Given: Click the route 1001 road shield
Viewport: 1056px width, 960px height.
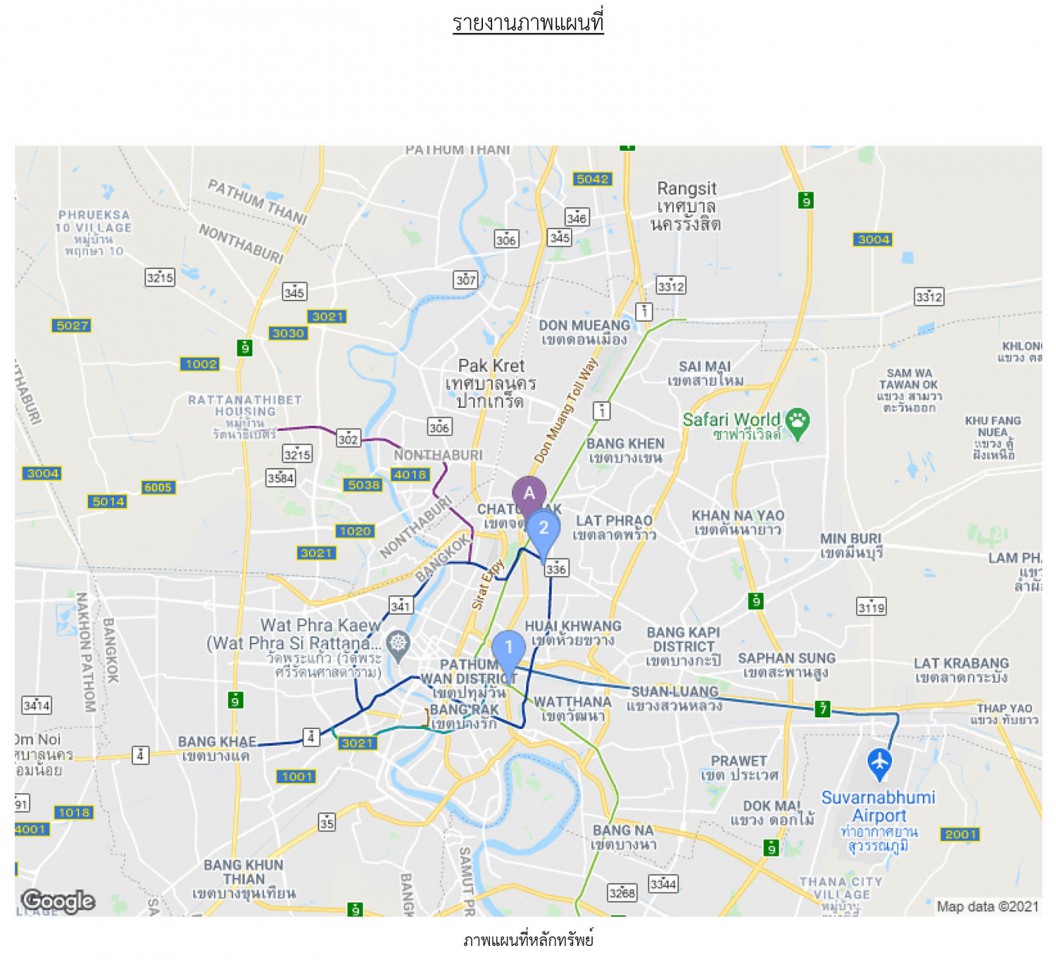Looking at the screenshot, I should click(296, 776).
